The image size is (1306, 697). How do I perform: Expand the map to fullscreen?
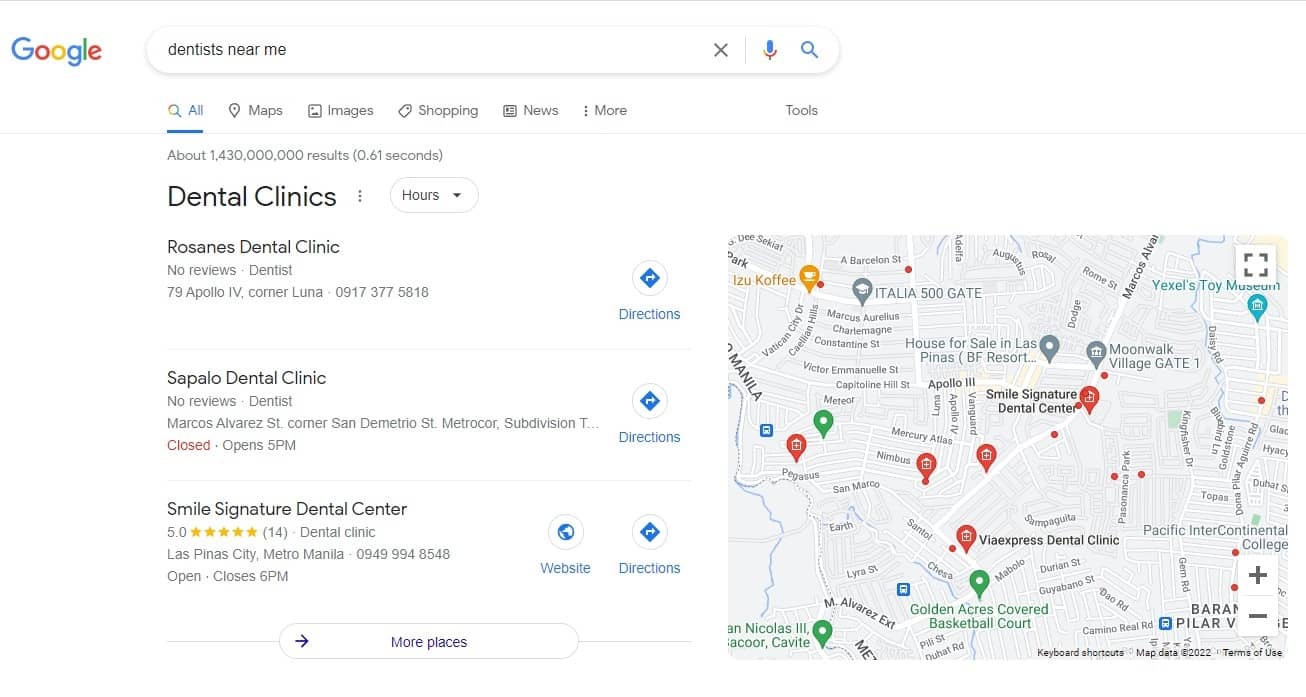pyautogui.click(x=1256, y=265)
